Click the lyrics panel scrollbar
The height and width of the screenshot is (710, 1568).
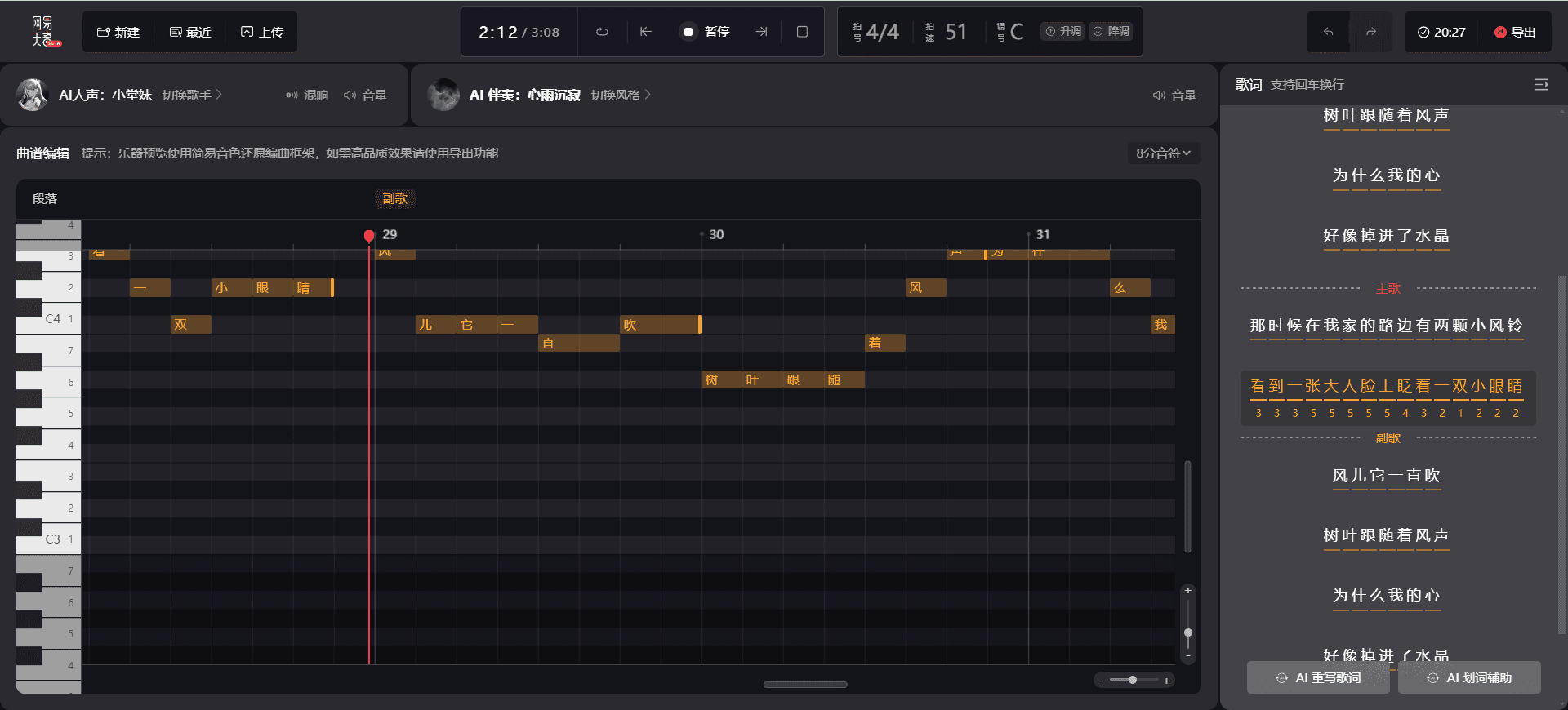click(x=1562, y=454)
